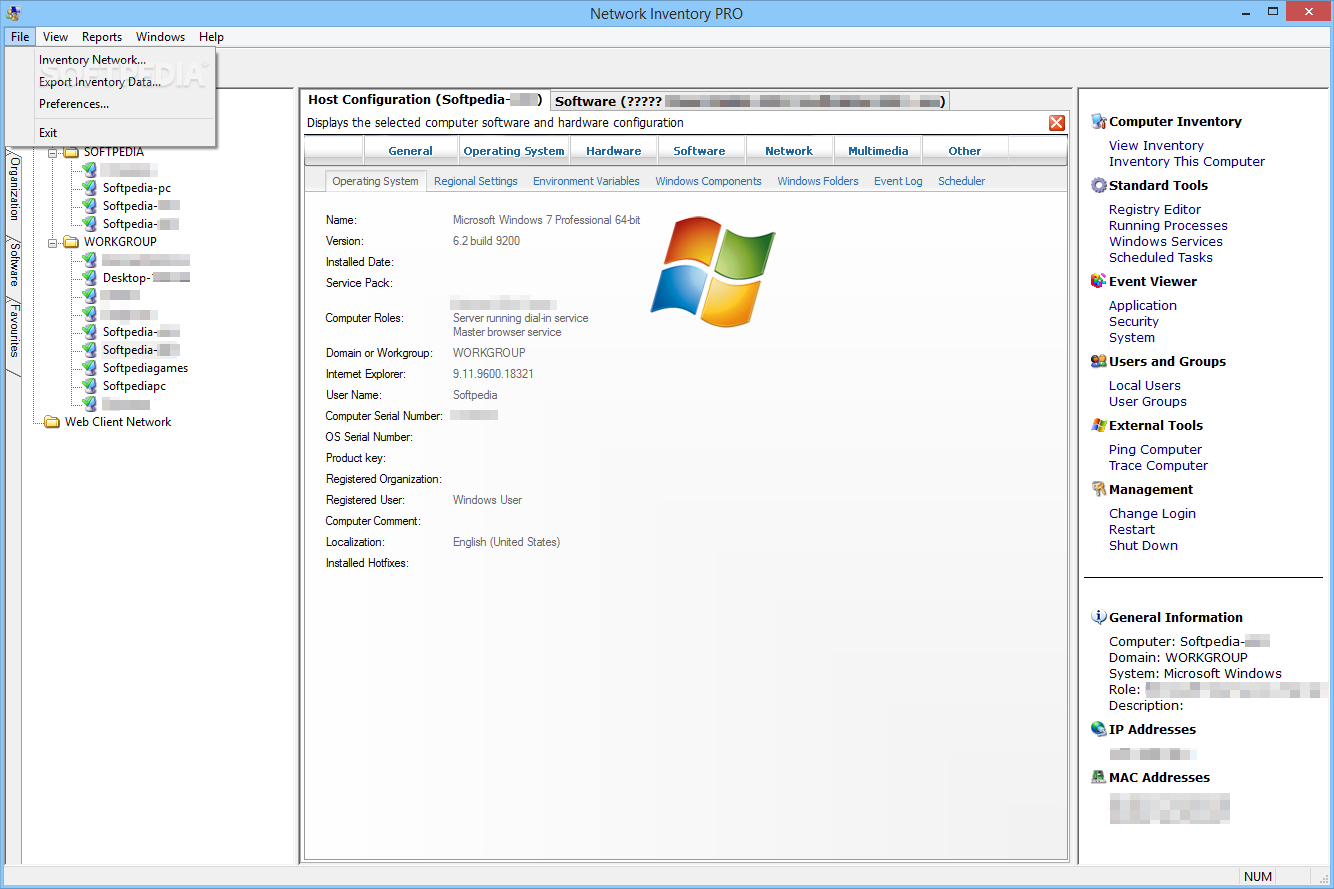Select Softpedia-pc in the tree
Screen dimensions: 1334x889
pyautogui.click(x=137, y=187)
